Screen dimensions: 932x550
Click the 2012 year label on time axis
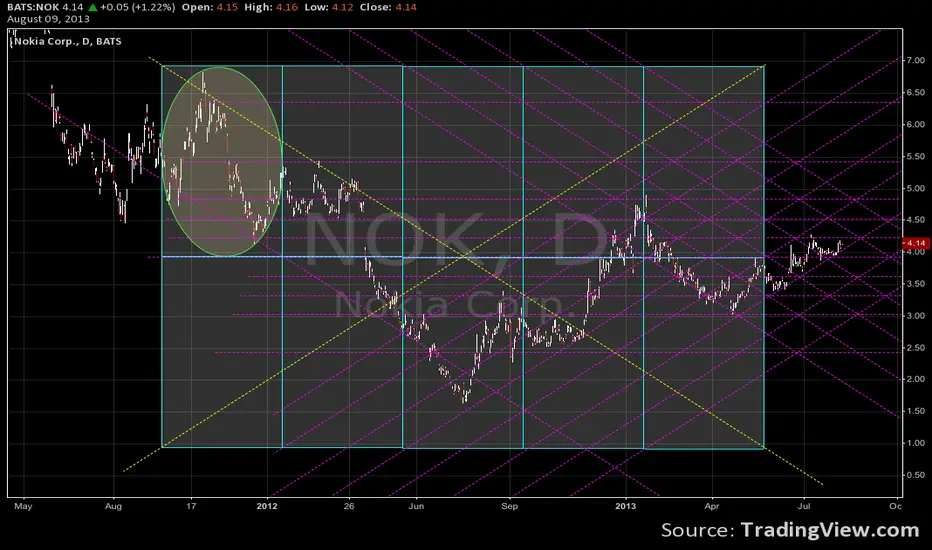(267, 507)
